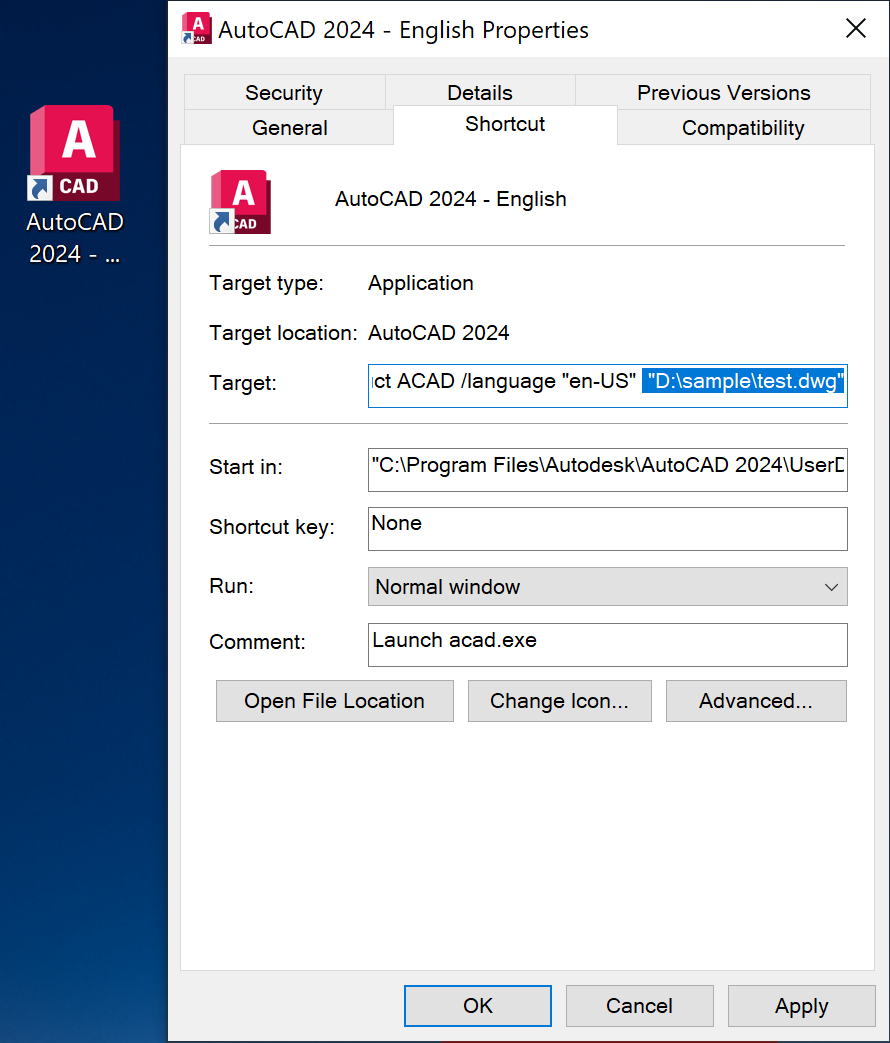Click the Run dropdown chevron arrow
The image size is (890, 1043).
[x=831, y=587]
